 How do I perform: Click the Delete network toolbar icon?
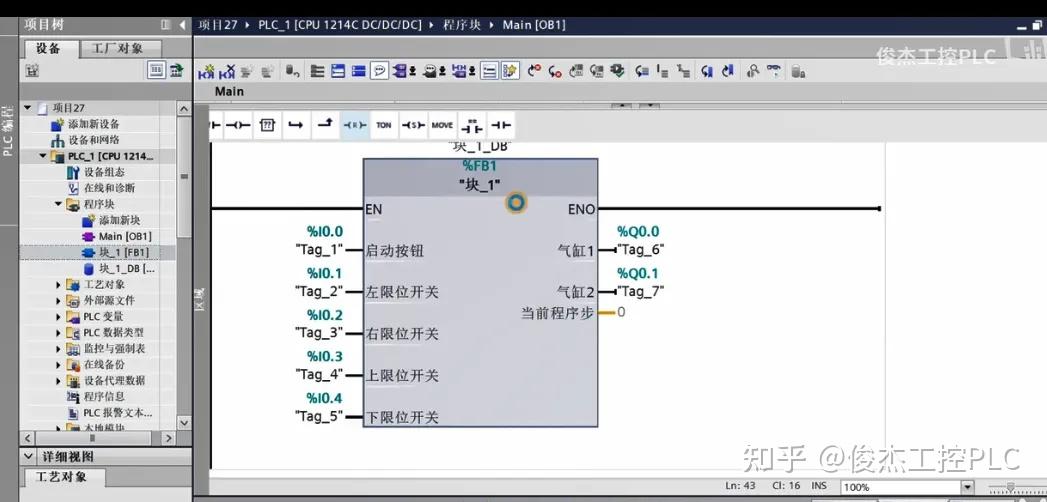pyautogui.click(x=228, y=71)
